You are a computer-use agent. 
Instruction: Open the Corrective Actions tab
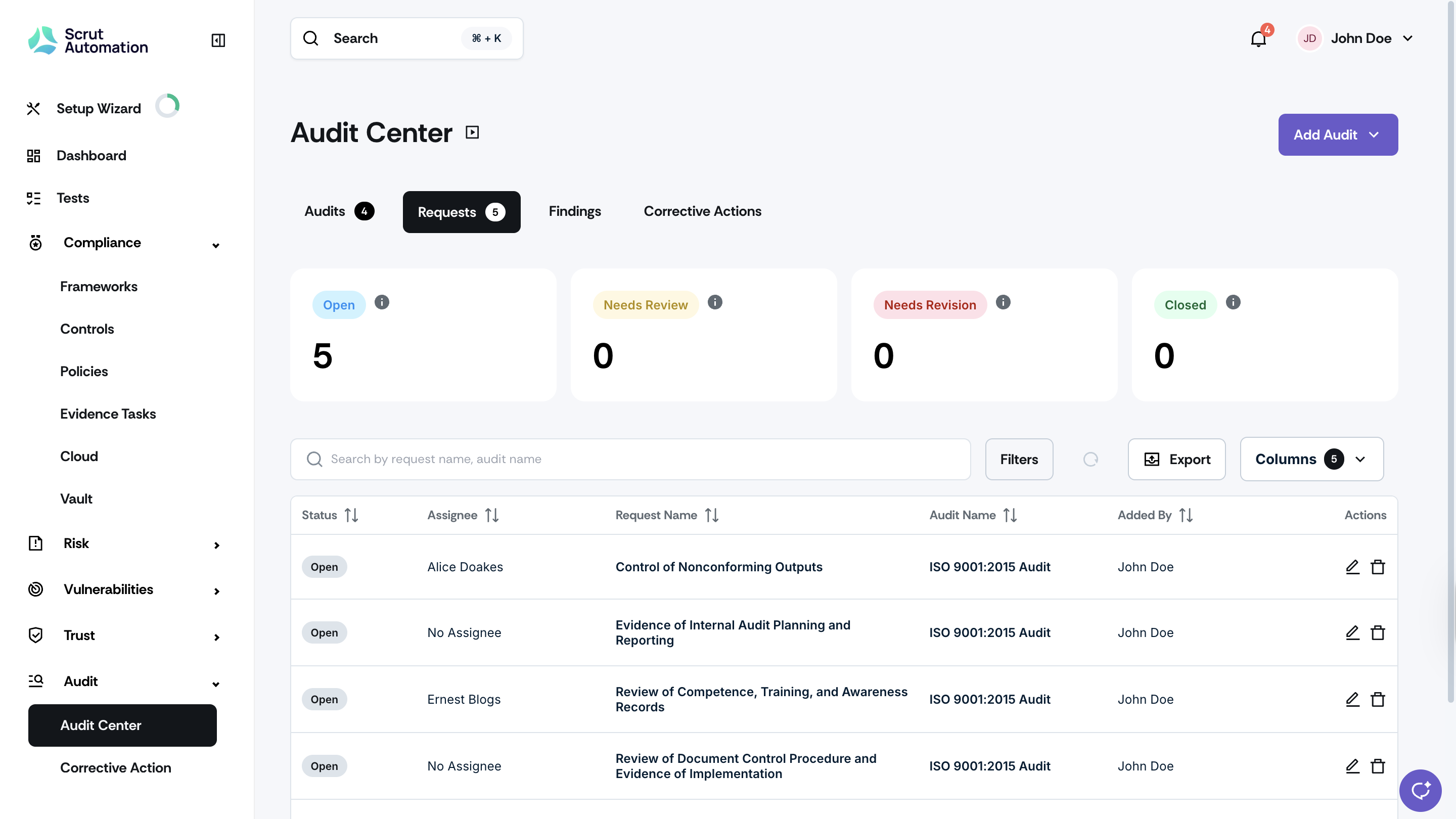click(x=702, y=211)
